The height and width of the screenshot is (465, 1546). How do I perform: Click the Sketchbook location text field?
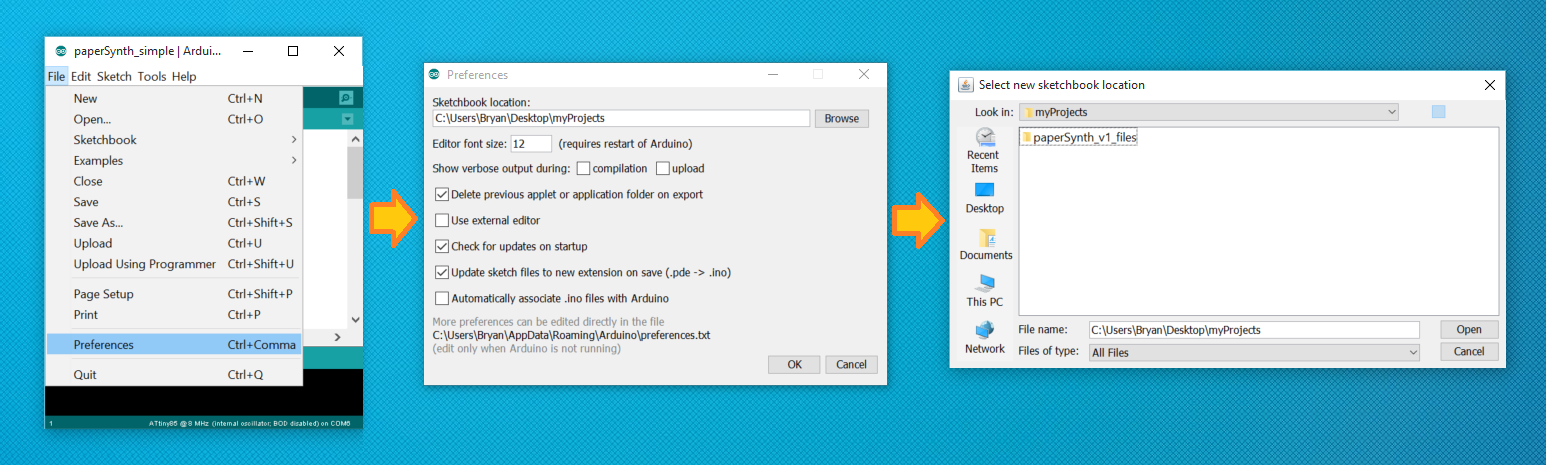[x=620, y=118]
